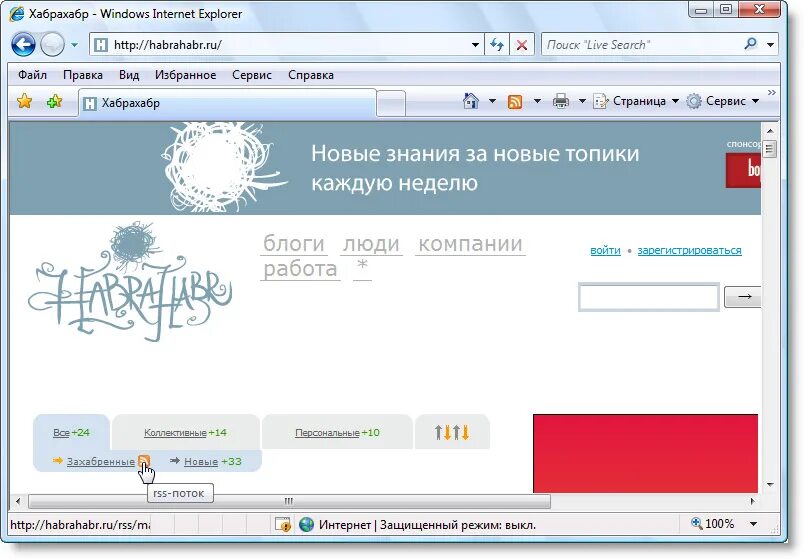Click the red sponsor logo banner

743,170
